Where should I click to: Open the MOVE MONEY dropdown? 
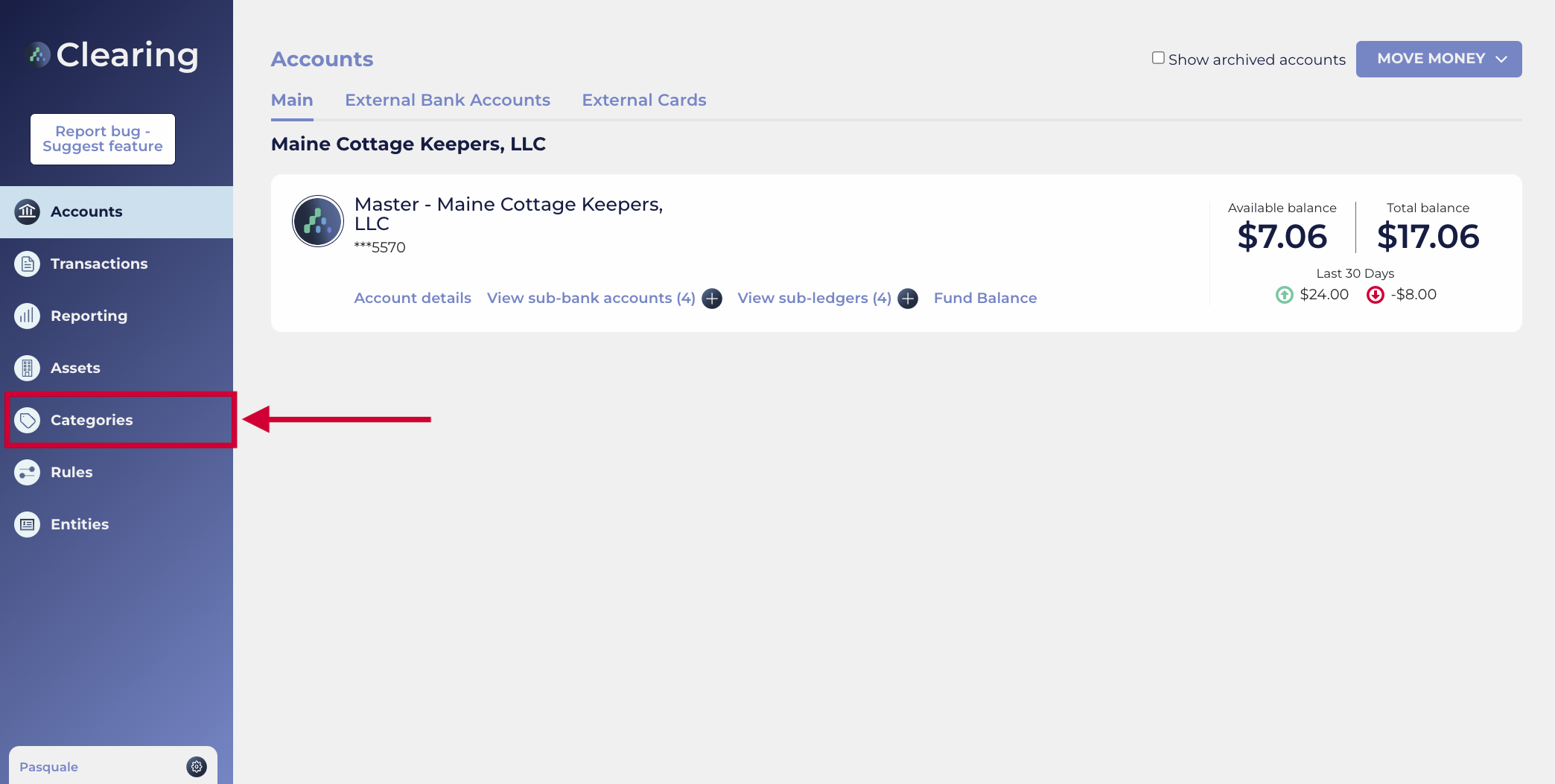[x=1439, y=59]
